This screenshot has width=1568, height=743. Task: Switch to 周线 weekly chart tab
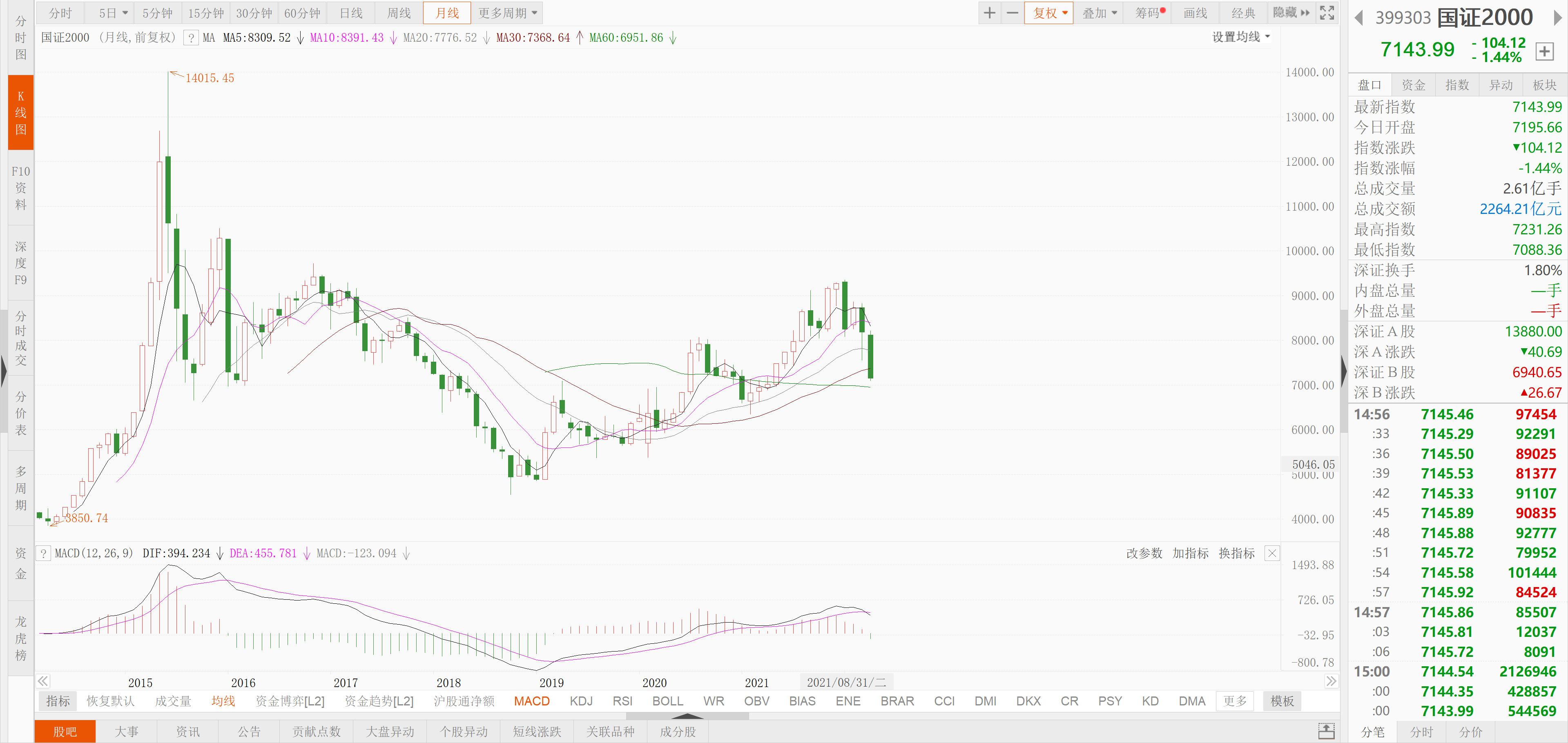[x=399, y=13]
